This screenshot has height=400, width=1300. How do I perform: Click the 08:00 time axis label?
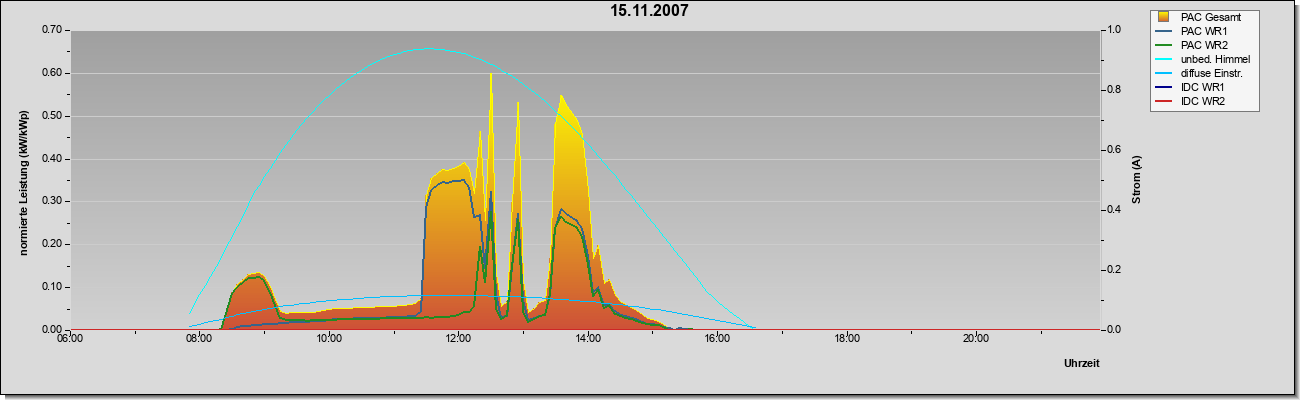199,338
